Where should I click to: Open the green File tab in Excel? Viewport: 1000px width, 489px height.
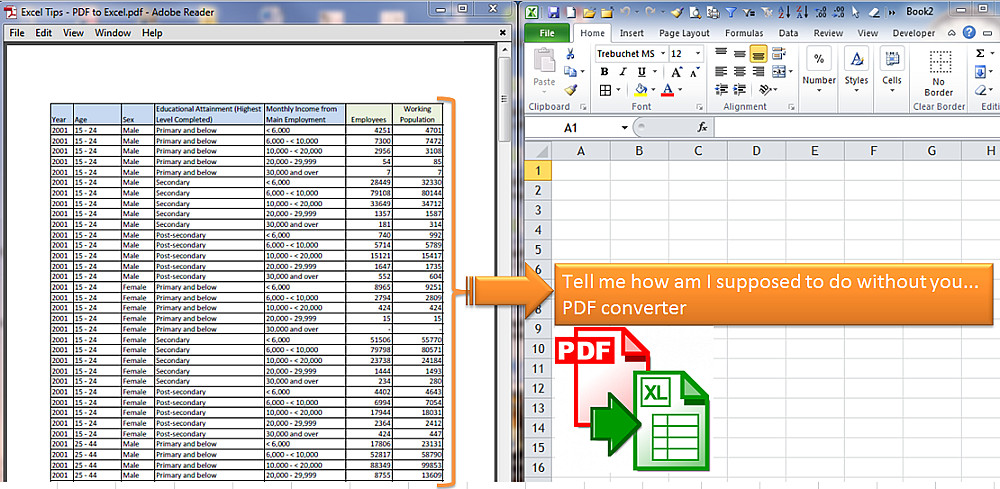click(x=547, y=33)
